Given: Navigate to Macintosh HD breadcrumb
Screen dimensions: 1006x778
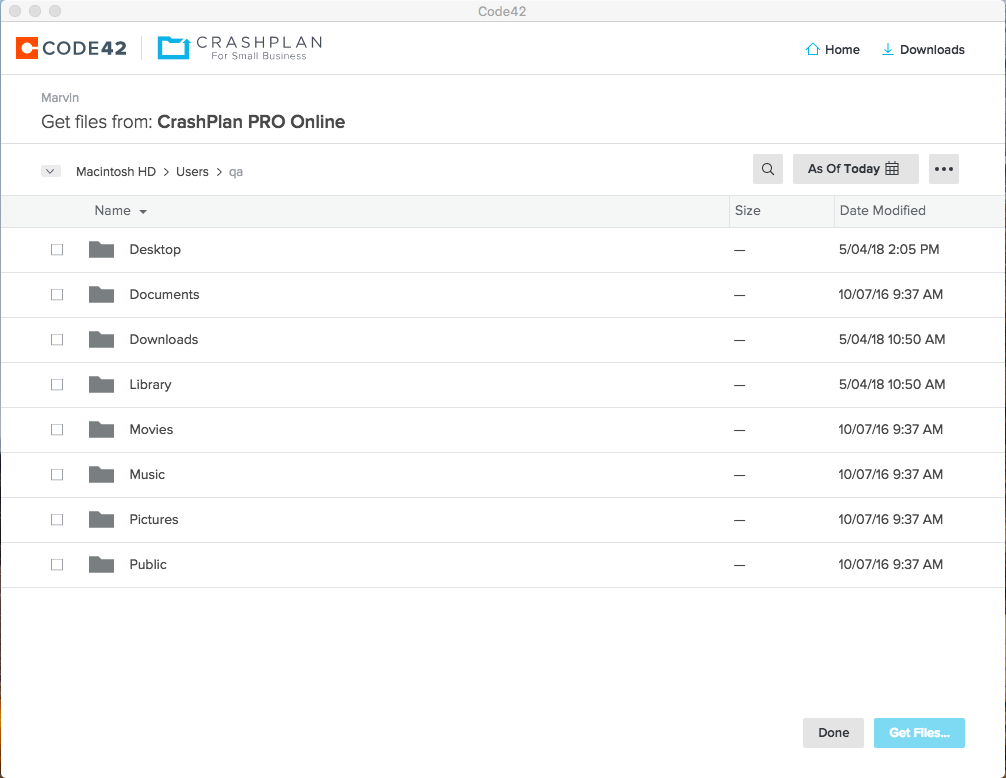Looking at the screenshot, I should 116,172.
